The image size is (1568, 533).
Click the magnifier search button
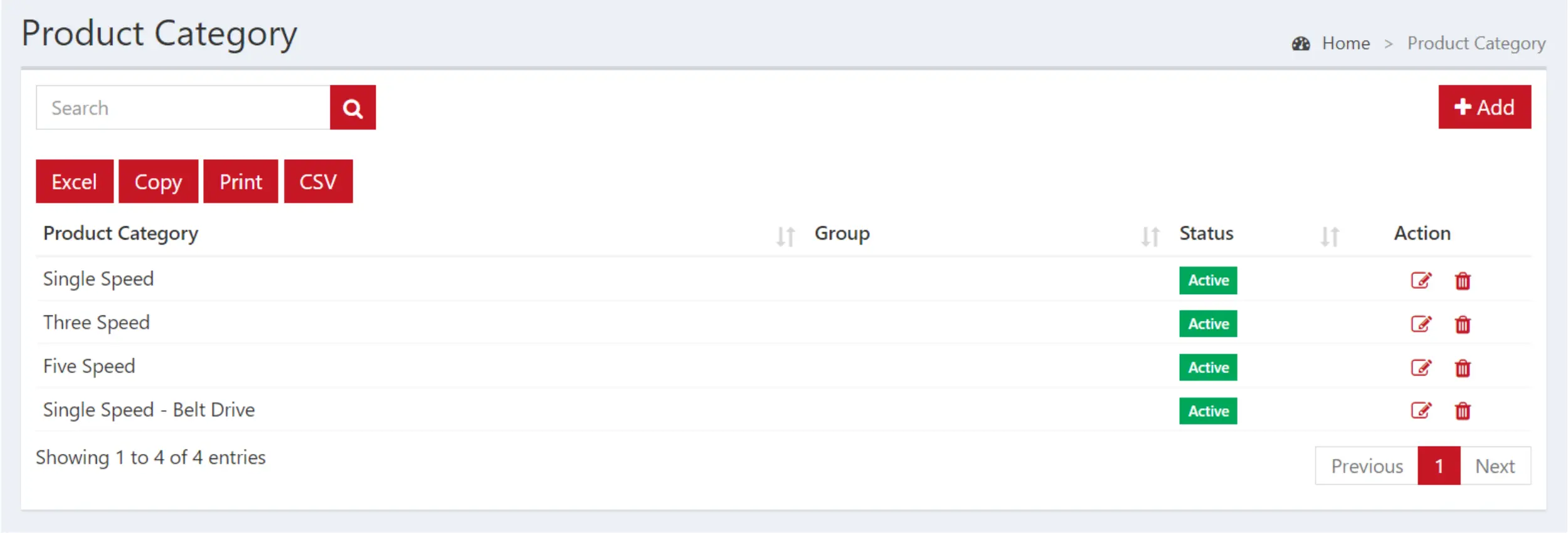pyautogui.click(x=352, y=108)
